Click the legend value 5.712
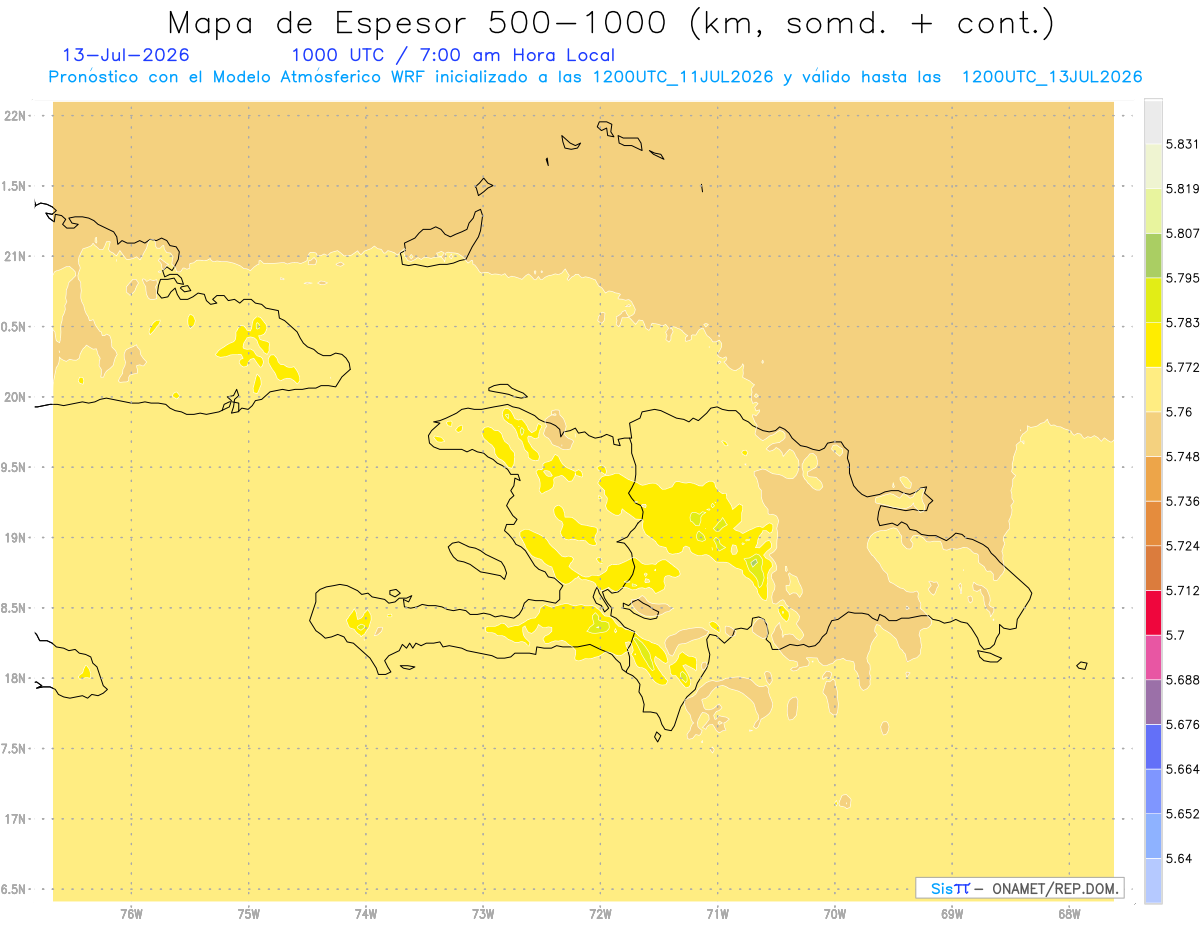This screenshot has width=1200, height=927. pyautogui.click(x=1182, y=591)
